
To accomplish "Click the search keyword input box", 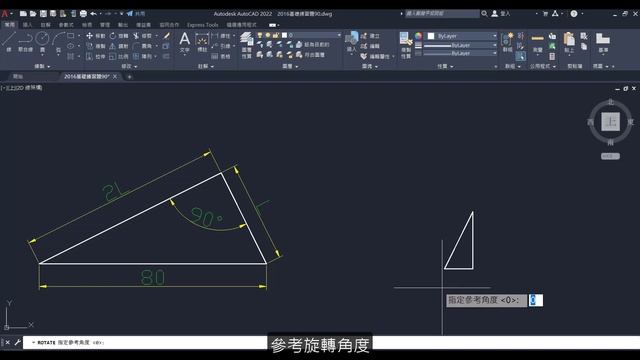I will [x=442, y=13].
